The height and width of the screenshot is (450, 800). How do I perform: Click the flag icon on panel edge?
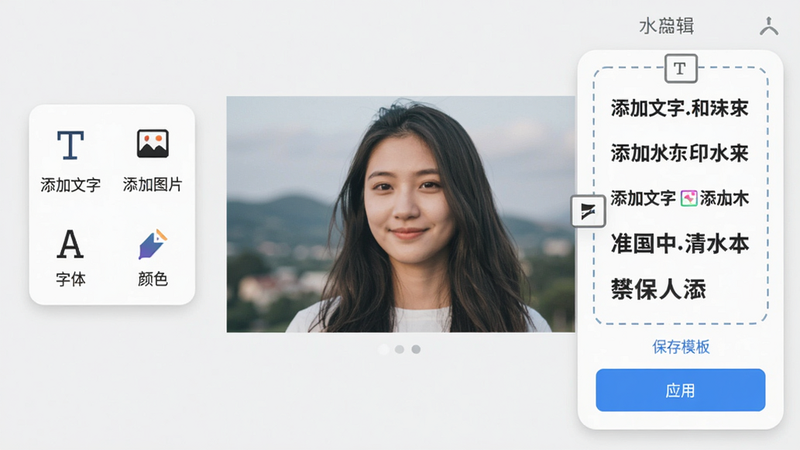pyautogui.click(x=588, y=211)
